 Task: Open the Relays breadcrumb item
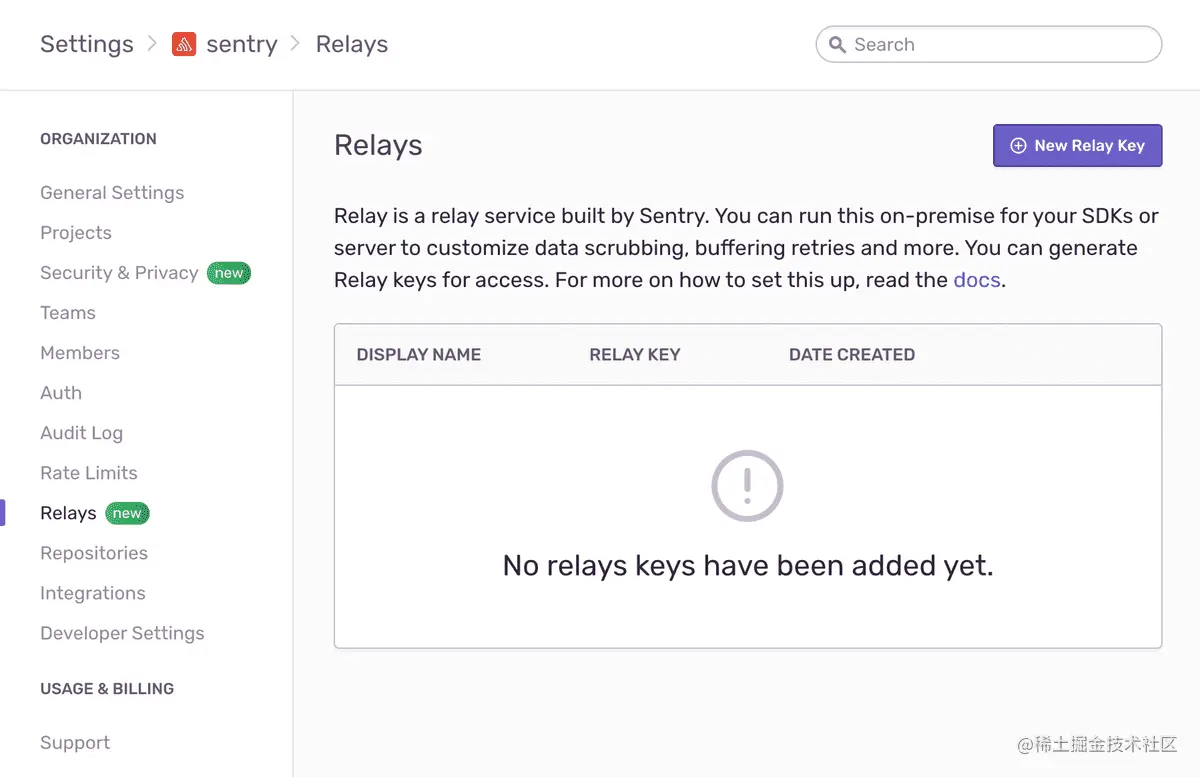click(352, 44)
